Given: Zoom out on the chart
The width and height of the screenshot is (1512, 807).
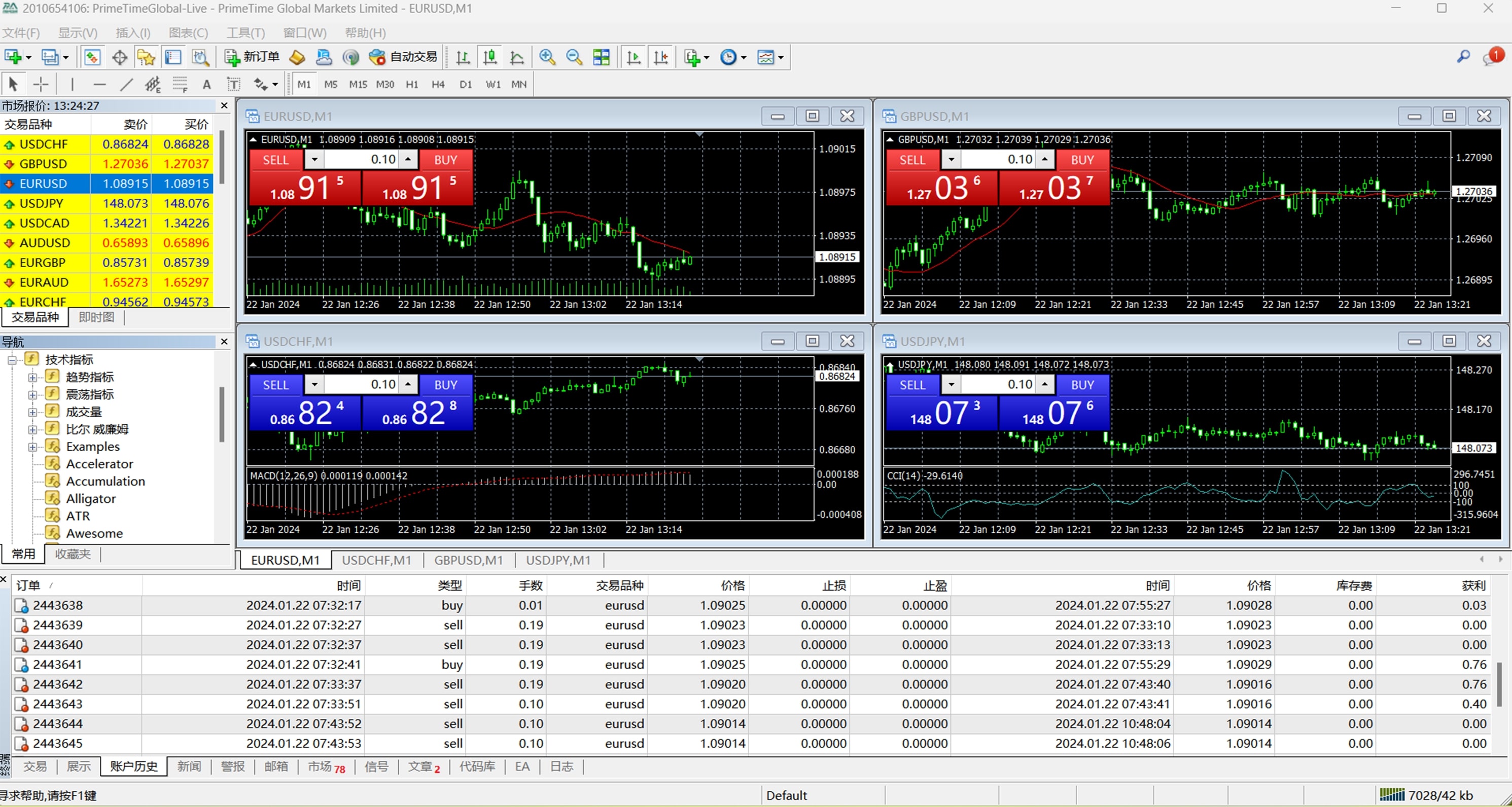Looking at the screenshot, I should point(574,57).
